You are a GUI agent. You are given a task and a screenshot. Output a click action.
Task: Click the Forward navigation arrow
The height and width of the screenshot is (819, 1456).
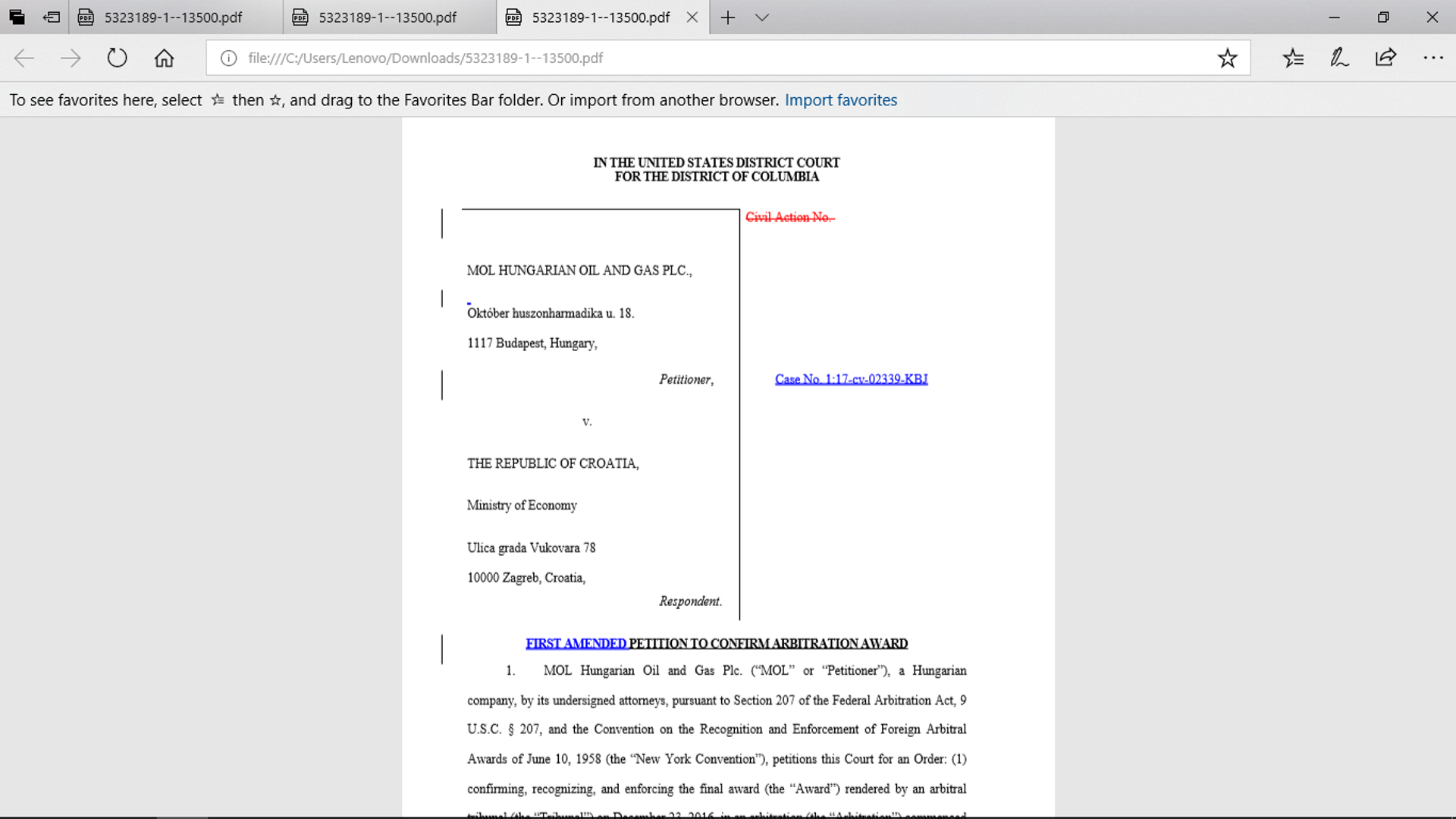71,58
